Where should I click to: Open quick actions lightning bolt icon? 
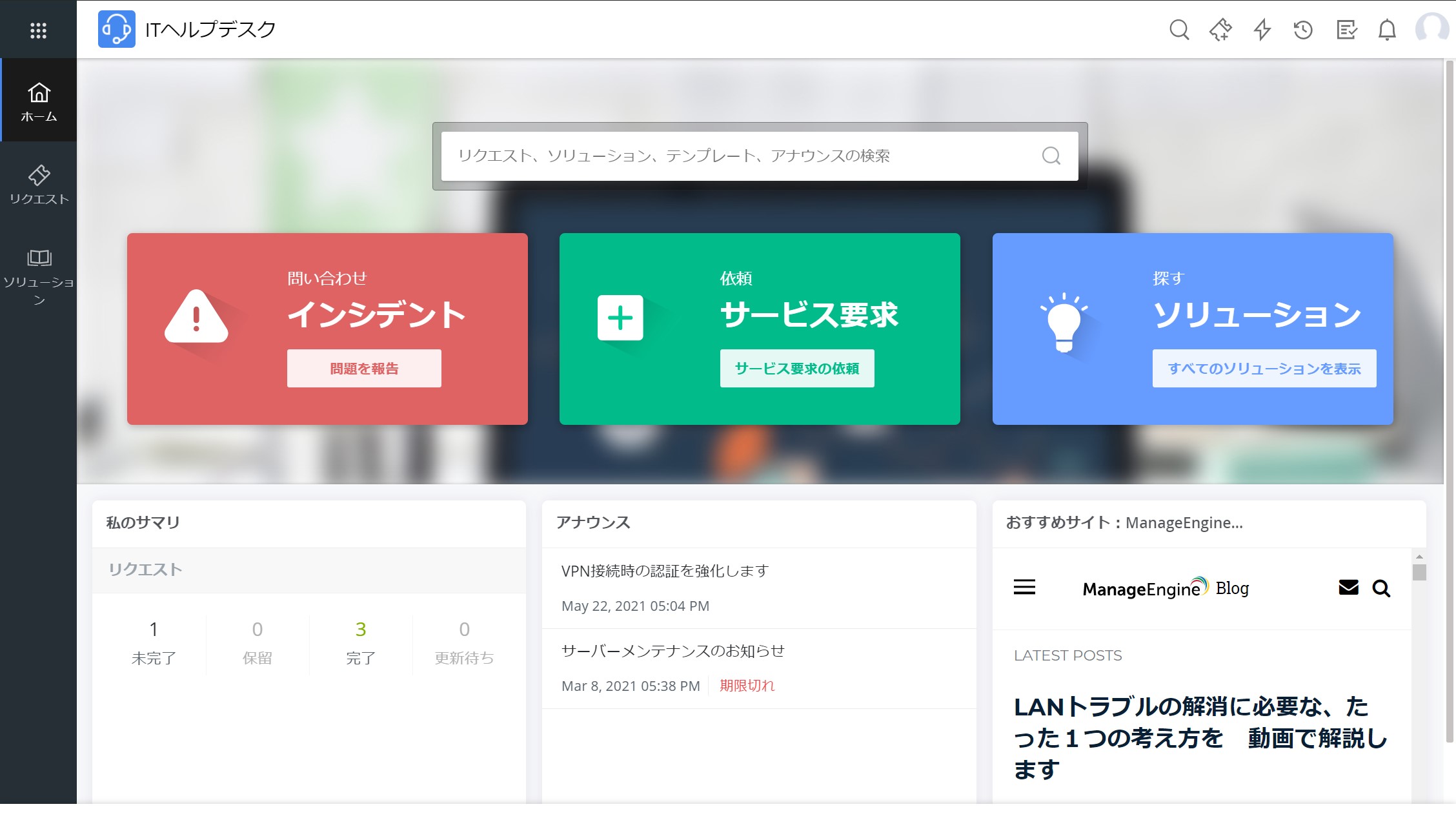coord(1262,30)
